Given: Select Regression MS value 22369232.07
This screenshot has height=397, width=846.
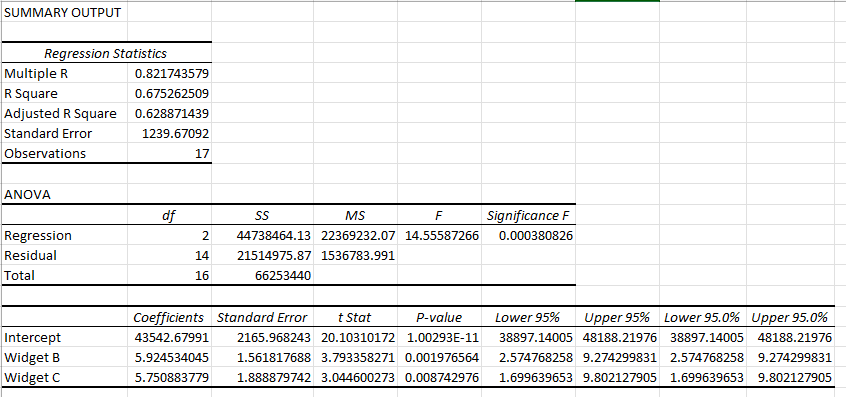Looking at the screenshot, I should (x=355, y=236).
